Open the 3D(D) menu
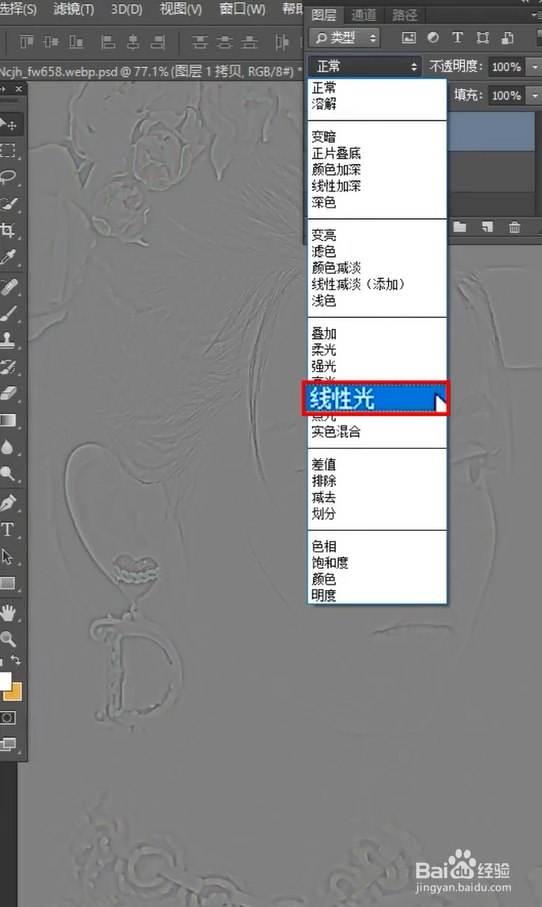The image size is (542, 907). 126,9
